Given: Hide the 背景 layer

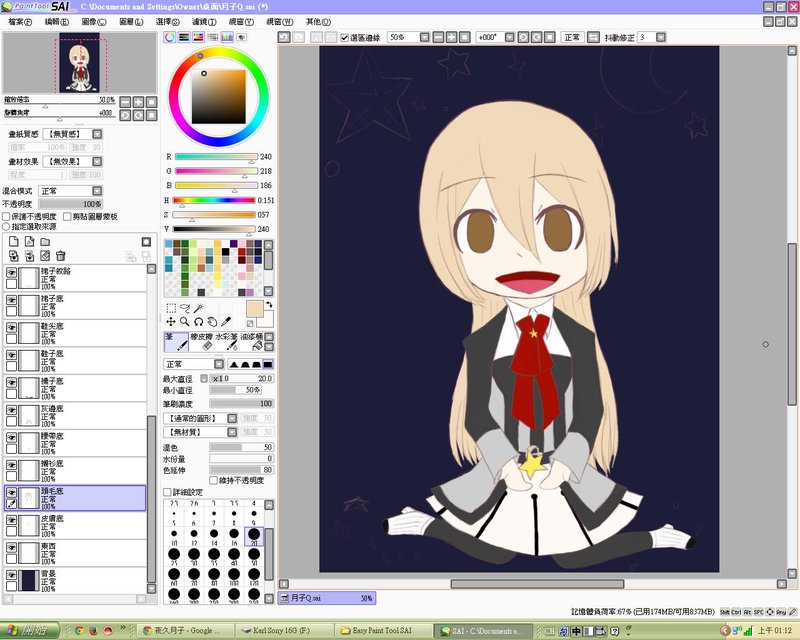Looking at the screenshot, I should 11,574.
